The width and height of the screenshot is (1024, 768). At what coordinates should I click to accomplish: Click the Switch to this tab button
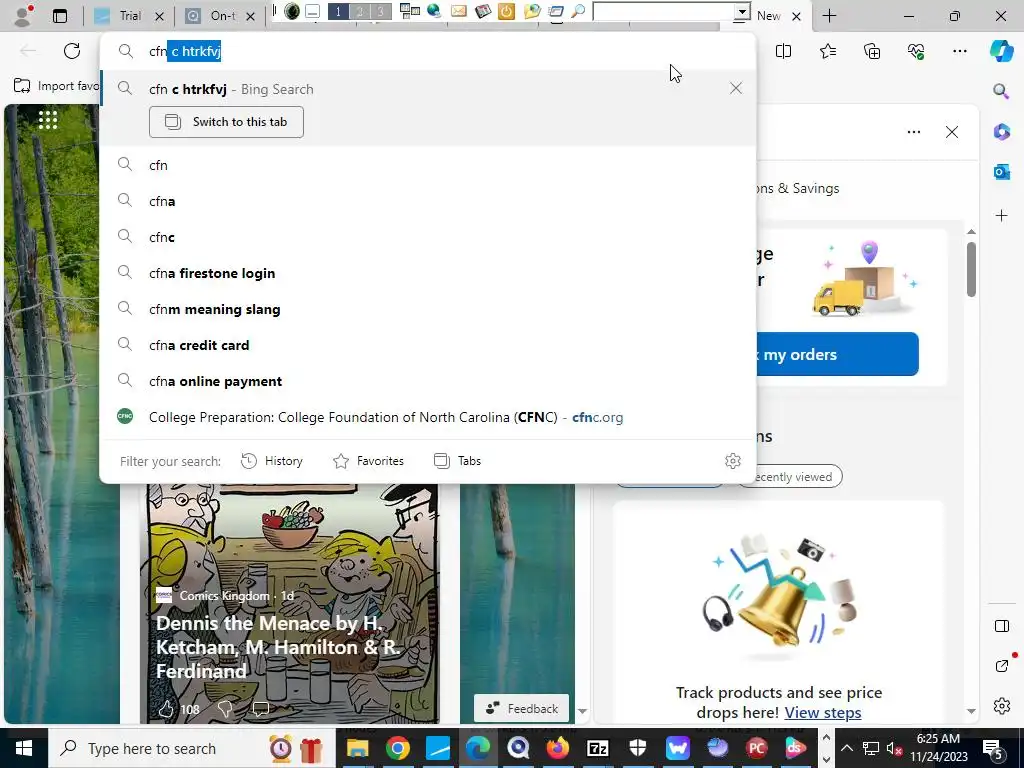(226, 122)
